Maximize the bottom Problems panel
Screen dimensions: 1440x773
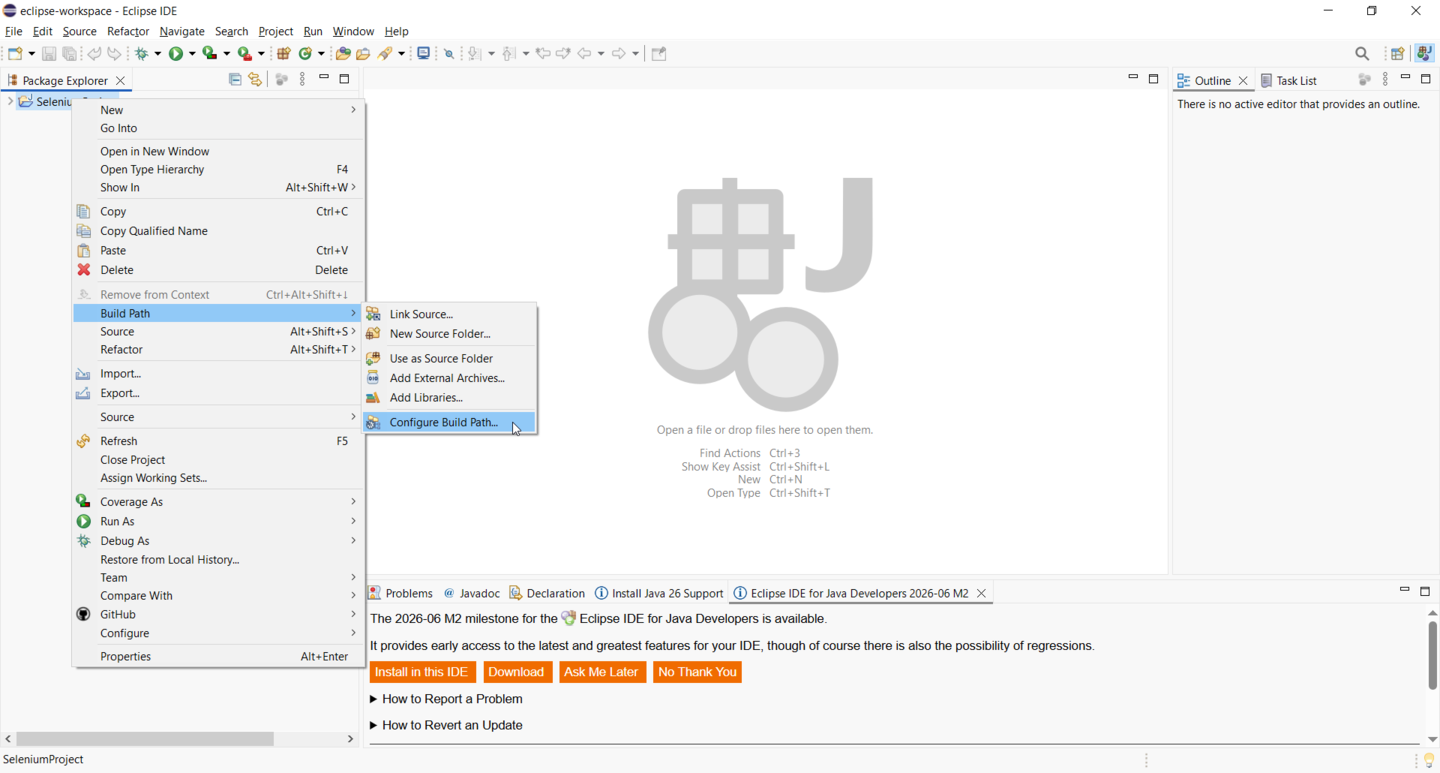1426,592
